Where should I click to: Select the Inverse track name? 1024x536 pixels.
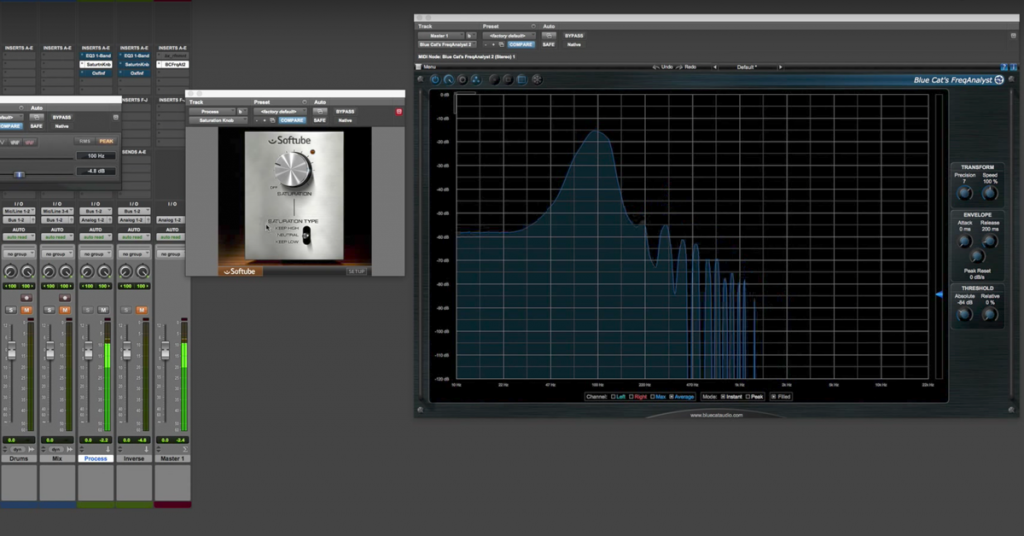(134, 458)
